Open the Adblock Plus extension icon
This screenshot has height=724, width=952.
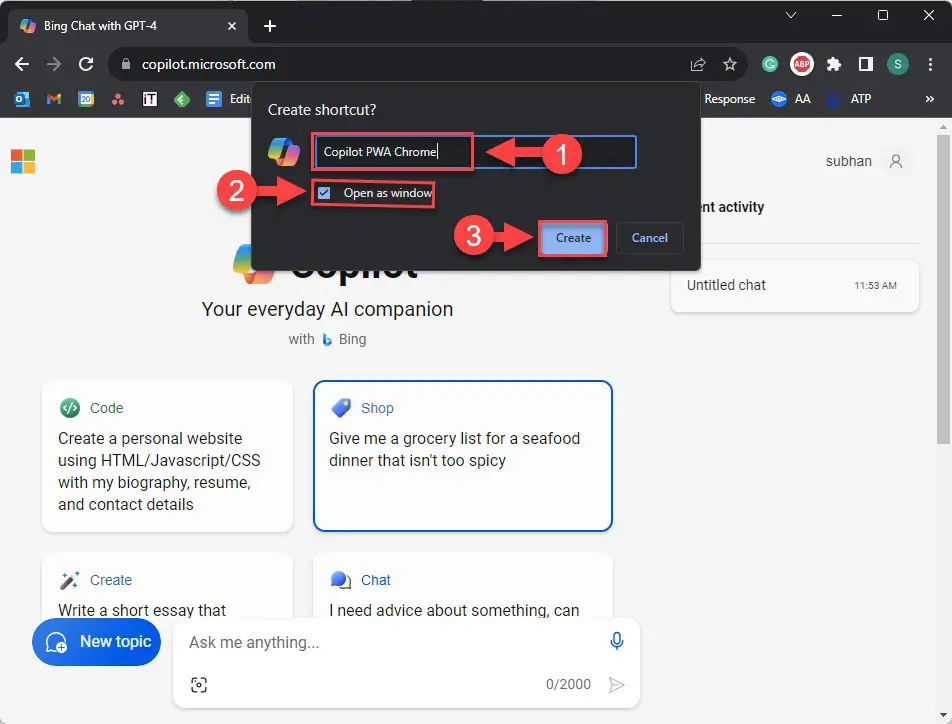click(801, 64)
